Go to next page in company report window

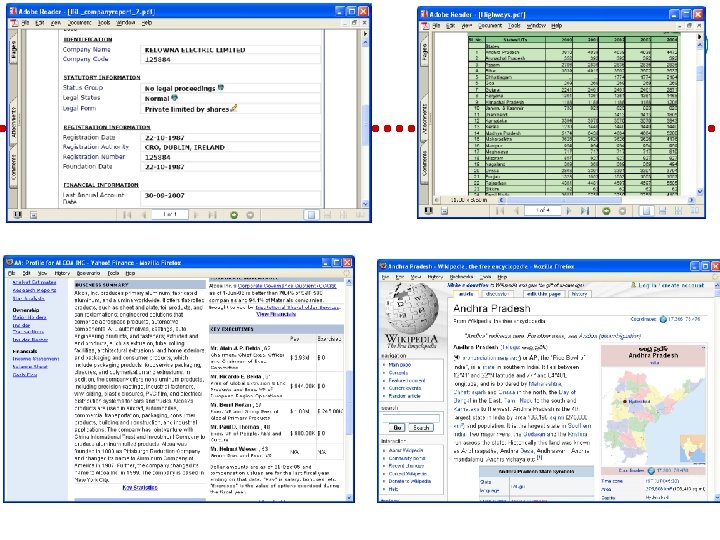(196, 215)
